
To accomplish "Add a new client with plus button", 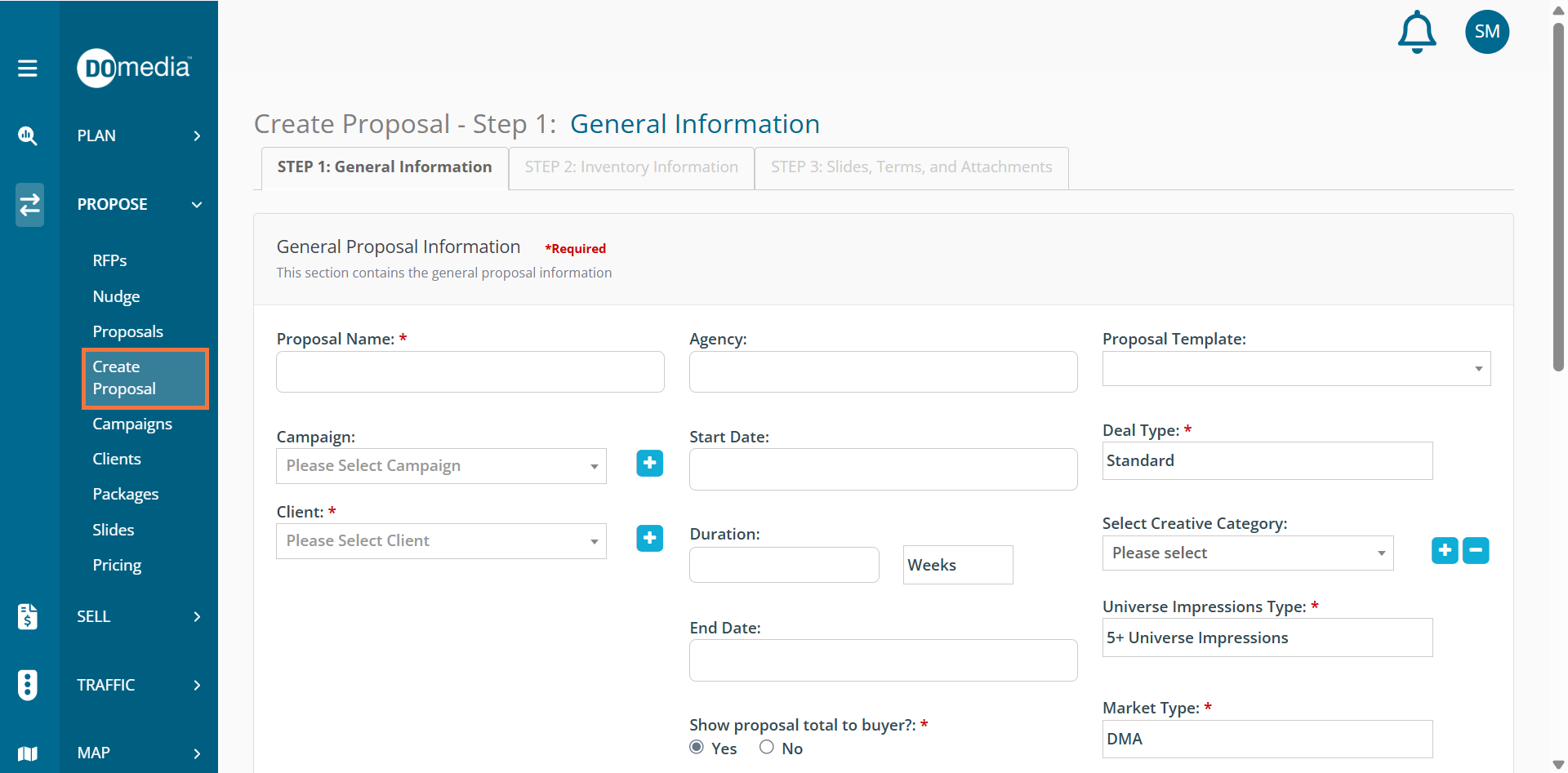I will tap(649, 539).
